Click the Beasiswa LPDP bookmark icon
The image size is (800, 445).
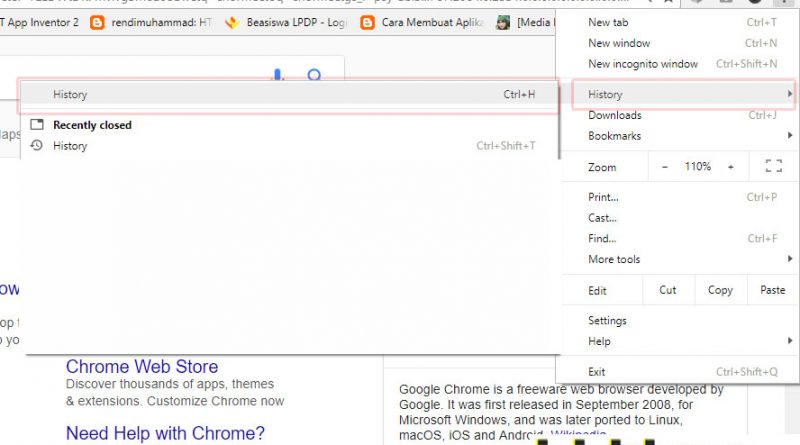tap(232, 22)
